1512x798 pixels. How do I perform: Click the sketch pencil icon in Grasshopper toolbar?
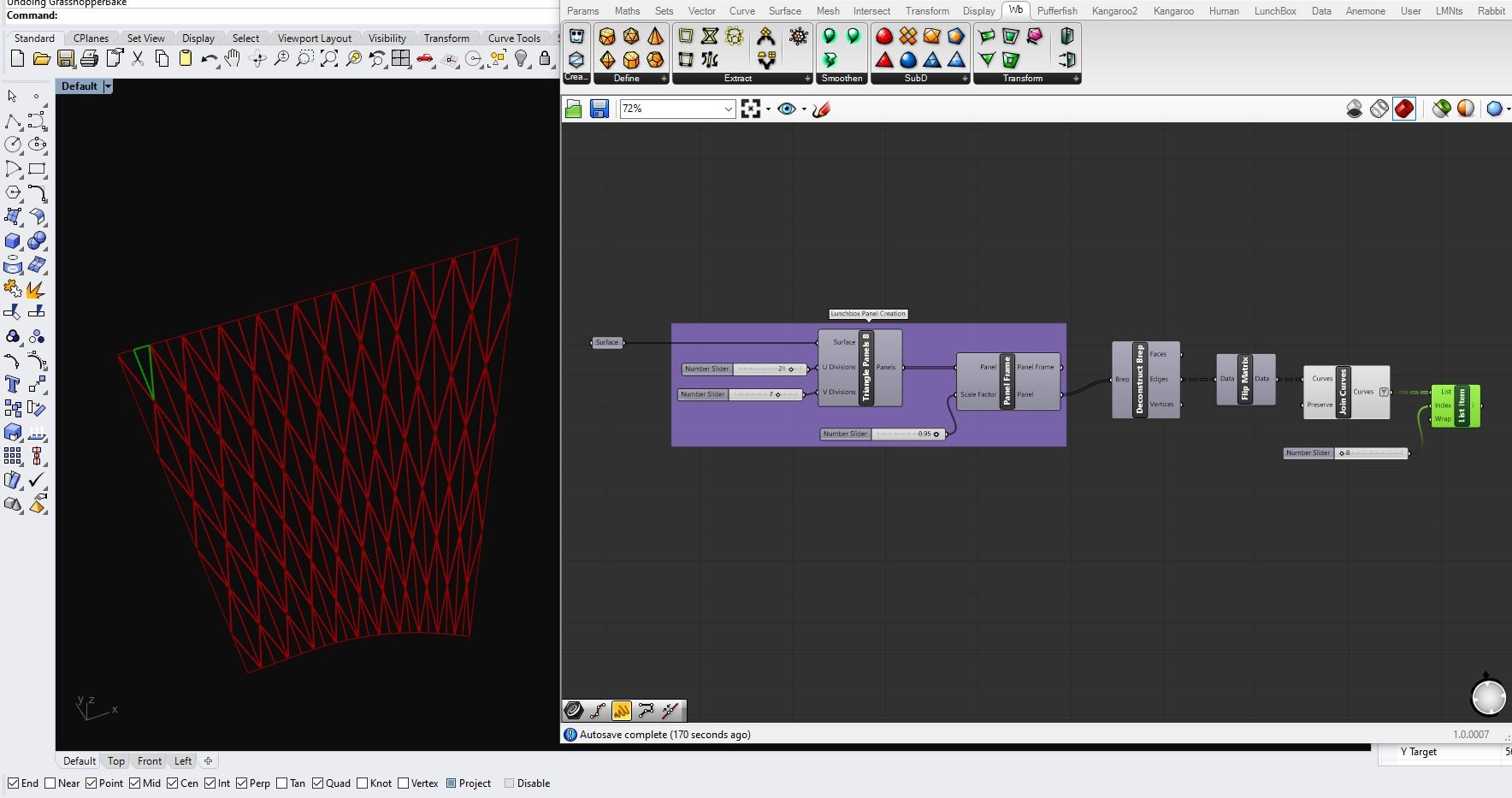[822, 109]
